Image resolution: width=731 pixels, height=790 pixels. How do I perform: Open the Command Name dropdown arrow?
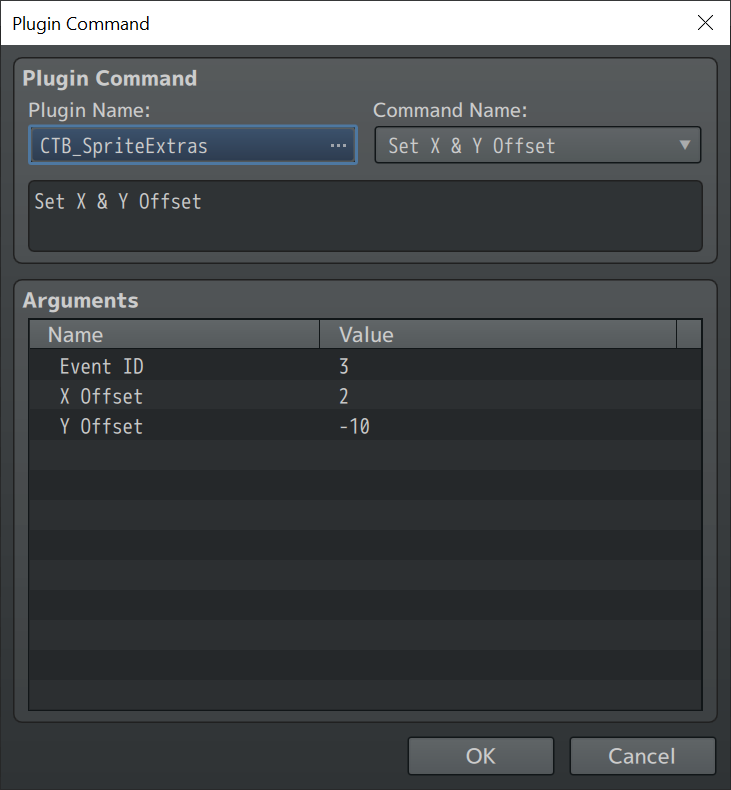(x=685, y=145)
